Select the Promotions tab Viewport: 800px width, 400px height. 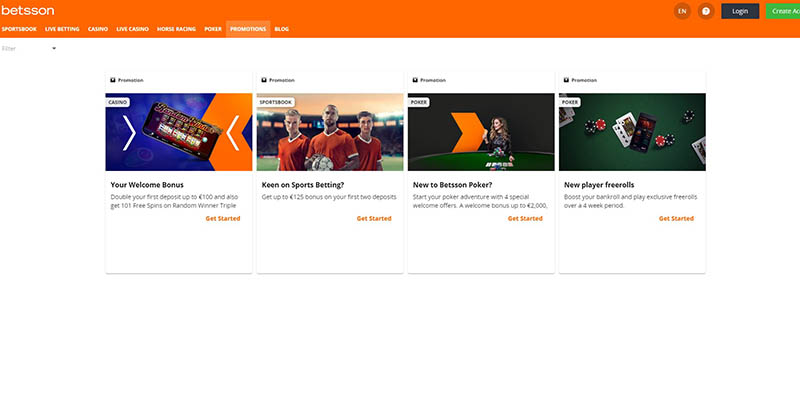click(248, 29)
